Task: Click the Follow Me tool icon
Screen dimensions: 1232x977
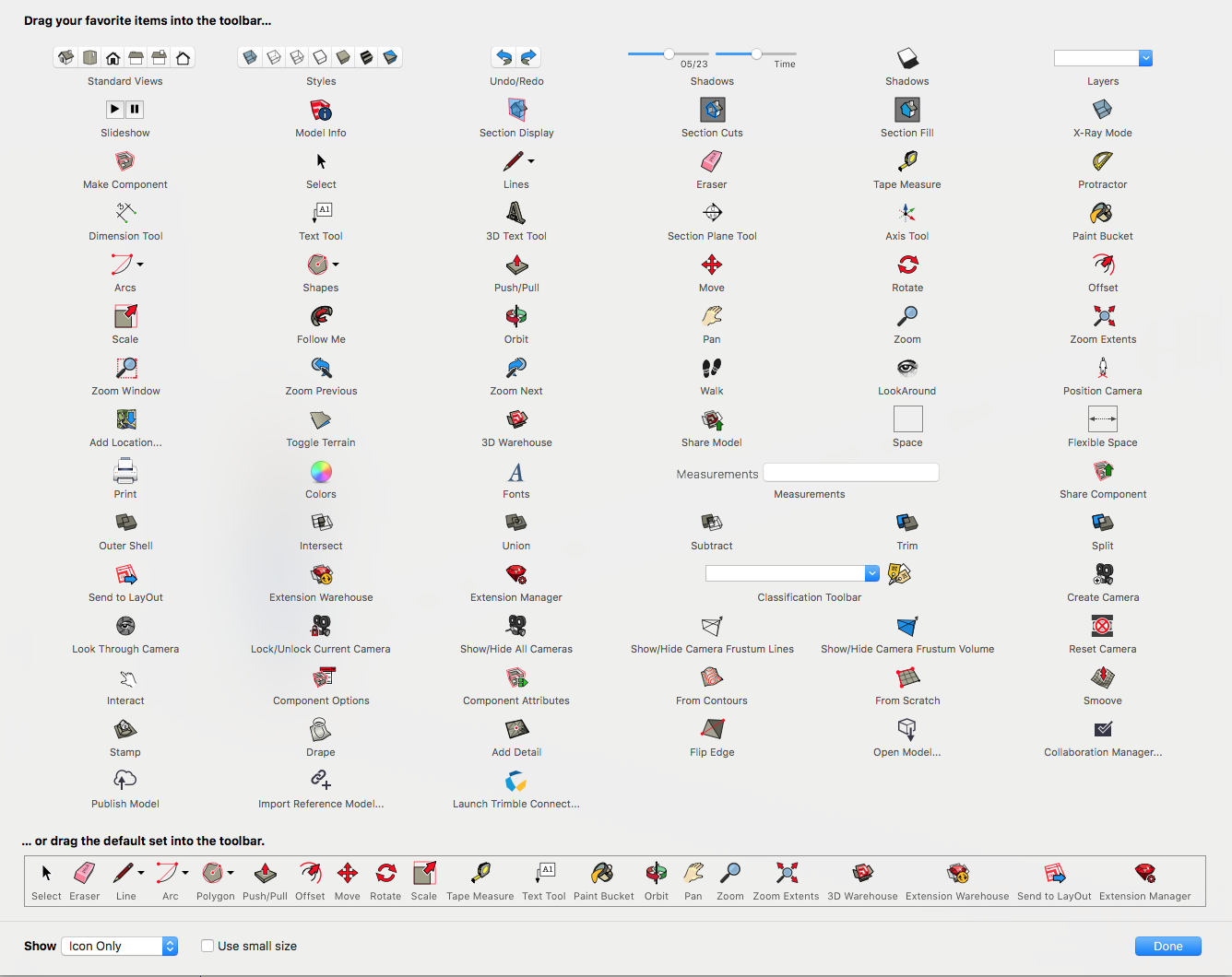Action: click(320, 318)
